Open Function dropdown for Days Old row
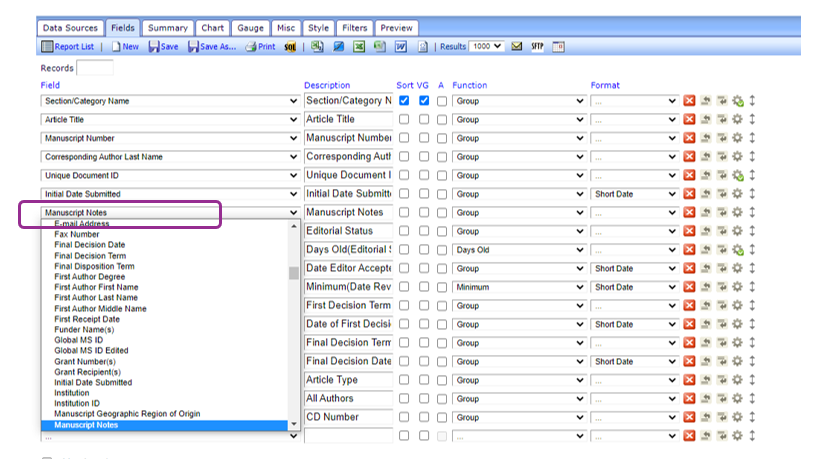The height and width of the screenshot is (473, 831). coord(518,250)
